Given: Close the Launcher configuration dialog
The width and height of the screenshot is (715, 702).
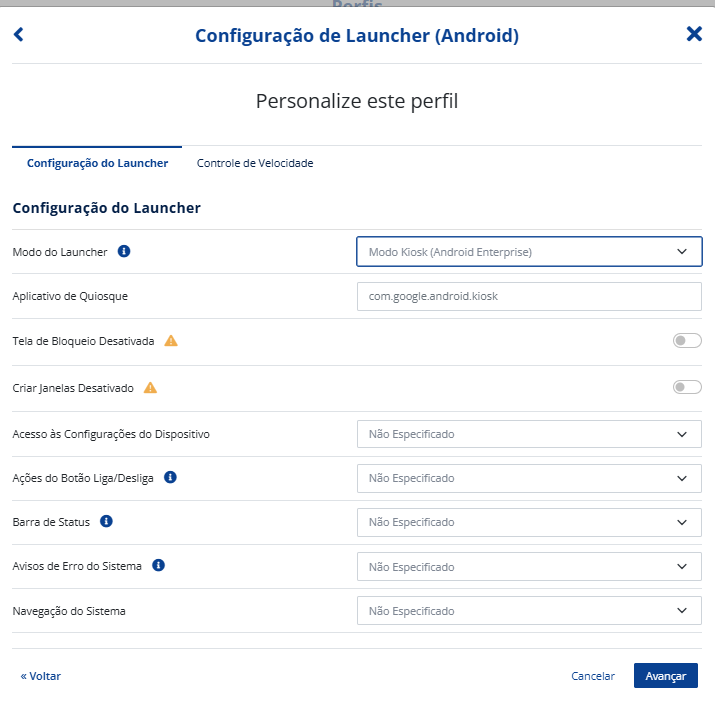Looking at the screenshot, I should 694,34.
